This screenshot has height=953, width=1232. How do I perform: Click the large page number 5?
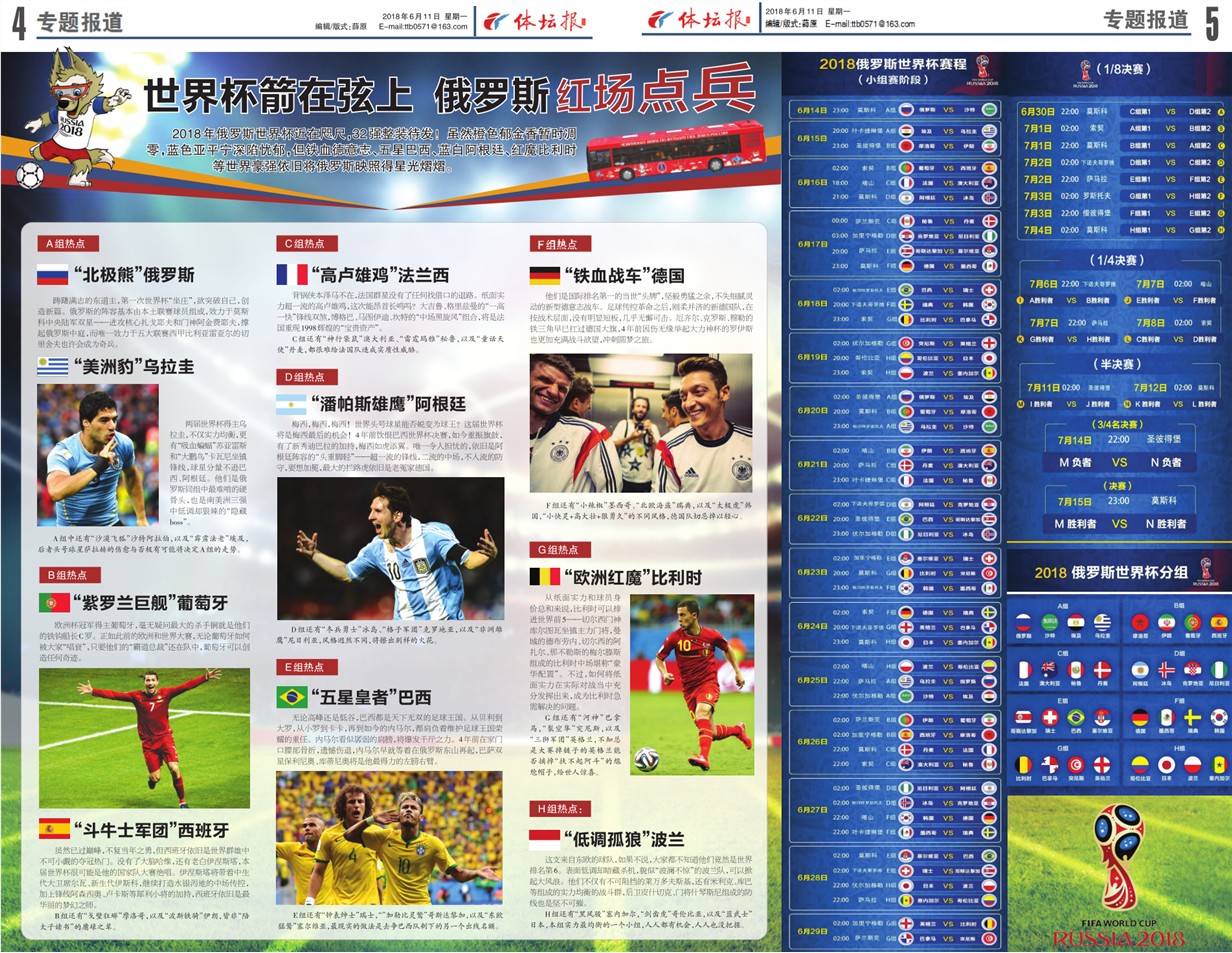[1213, 23]
